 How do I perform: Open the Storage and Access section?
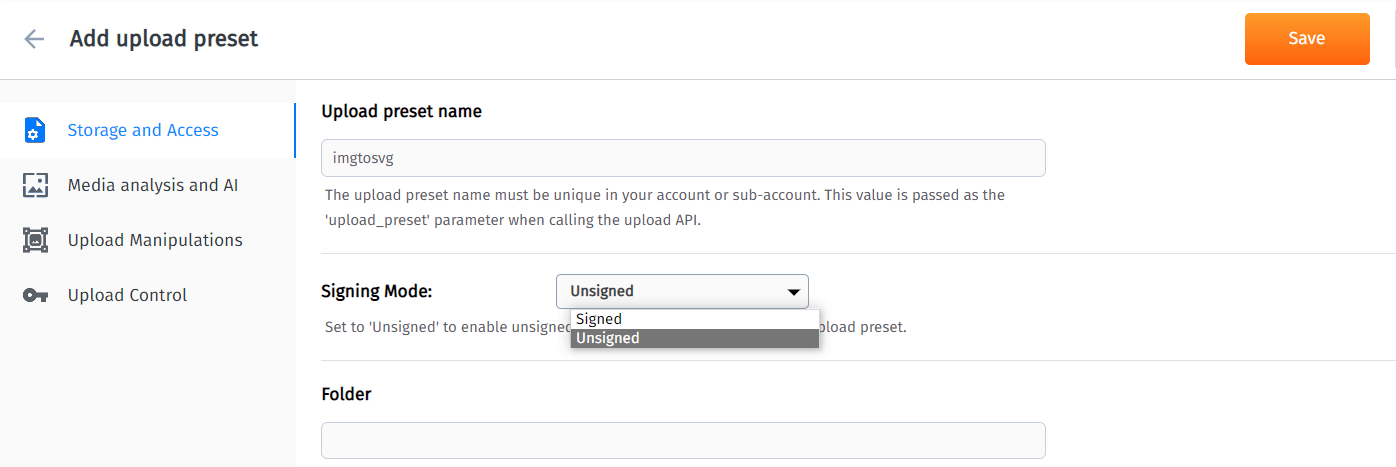(143, 130)
